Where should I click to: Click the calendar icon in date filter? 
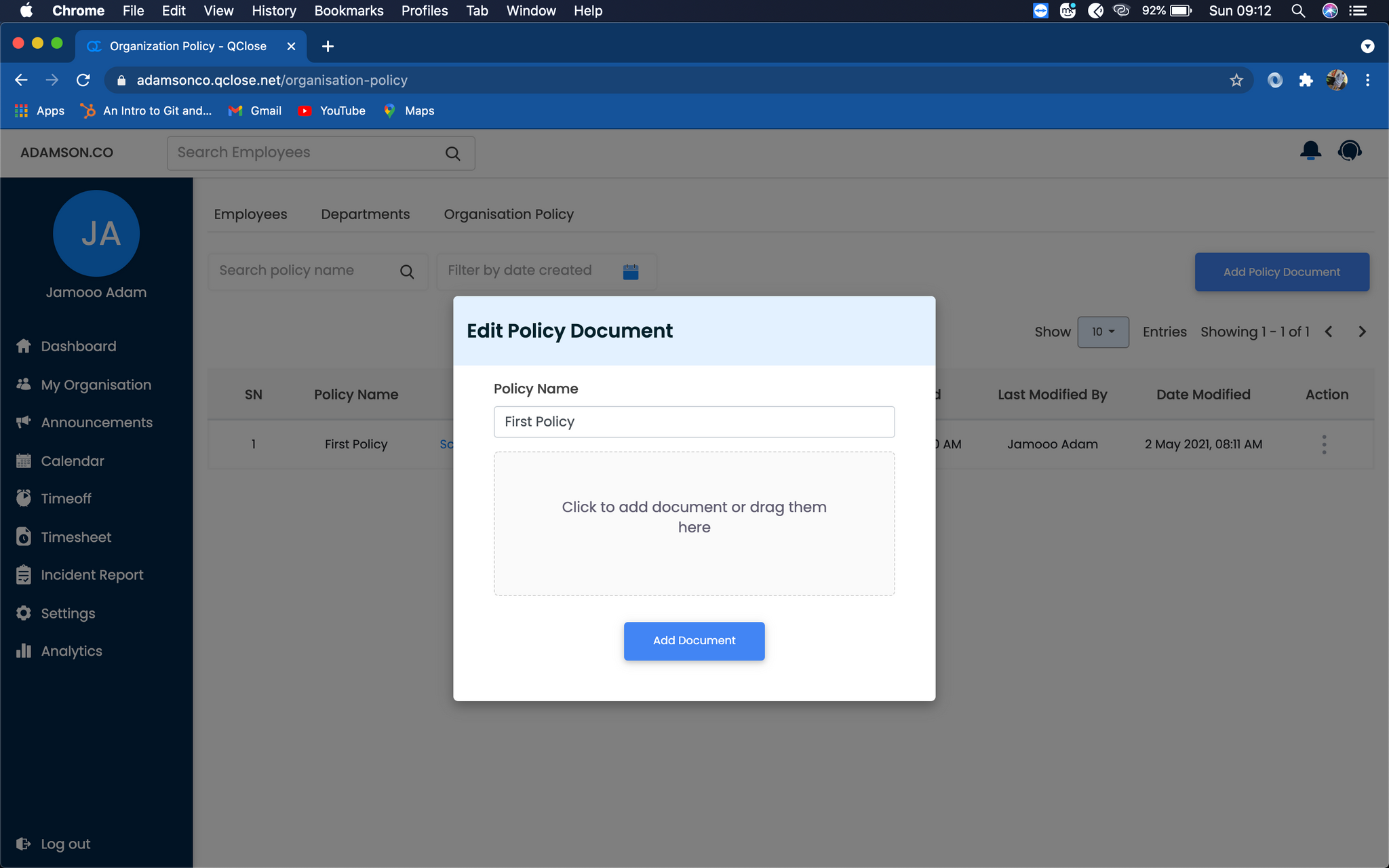click(630, 271)
